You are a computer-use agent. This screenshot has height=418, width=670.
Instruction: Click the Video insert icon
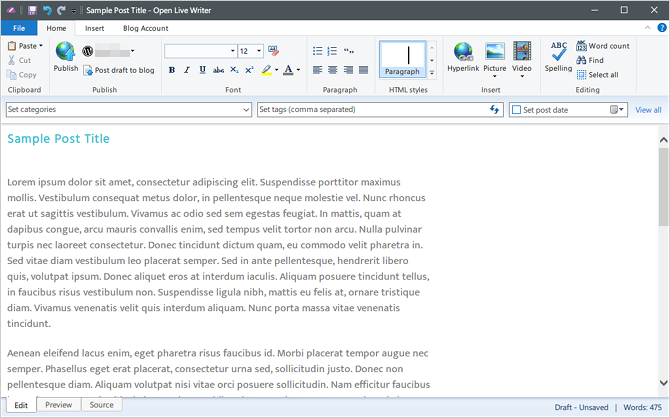pyautogui.click(x=522, y=51)
